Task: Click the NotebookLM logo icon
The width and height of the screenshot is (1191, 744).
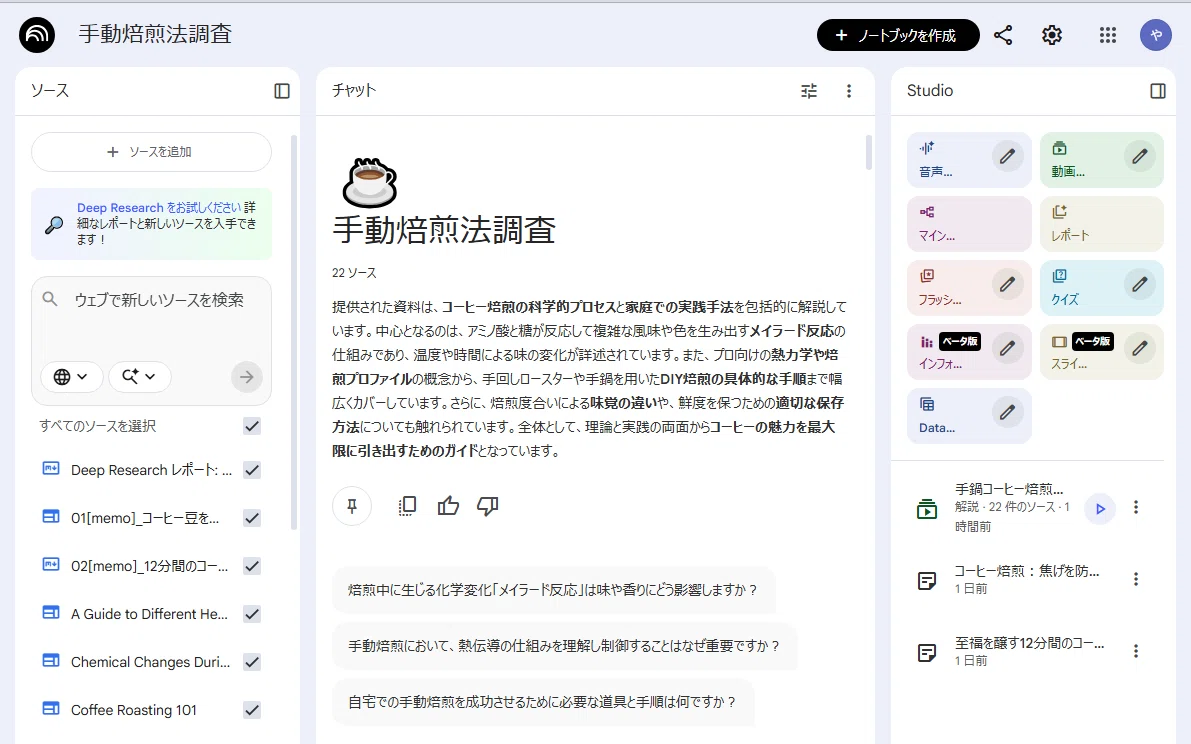Action: point(36,34)
